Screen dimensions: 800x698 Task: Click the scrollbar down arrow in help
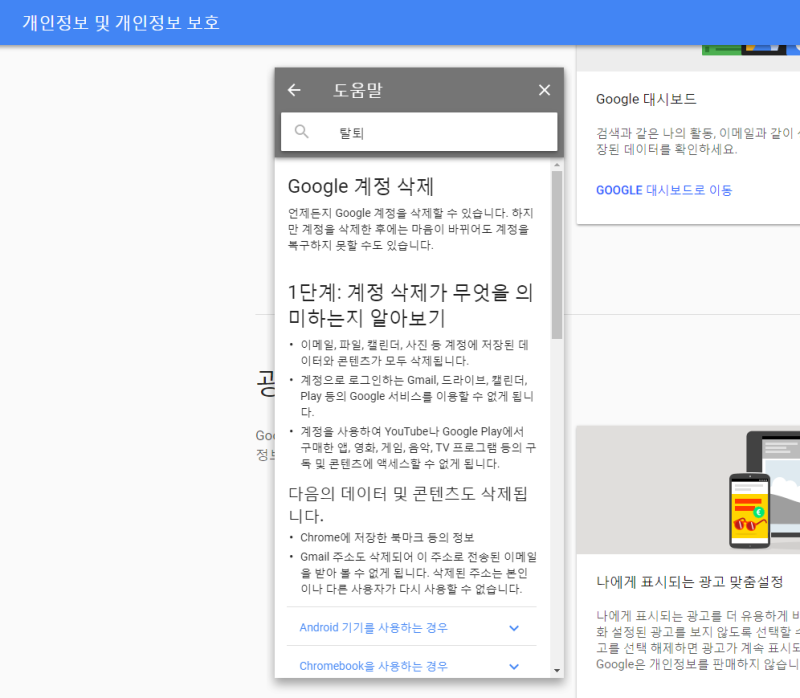coord(557,670)
